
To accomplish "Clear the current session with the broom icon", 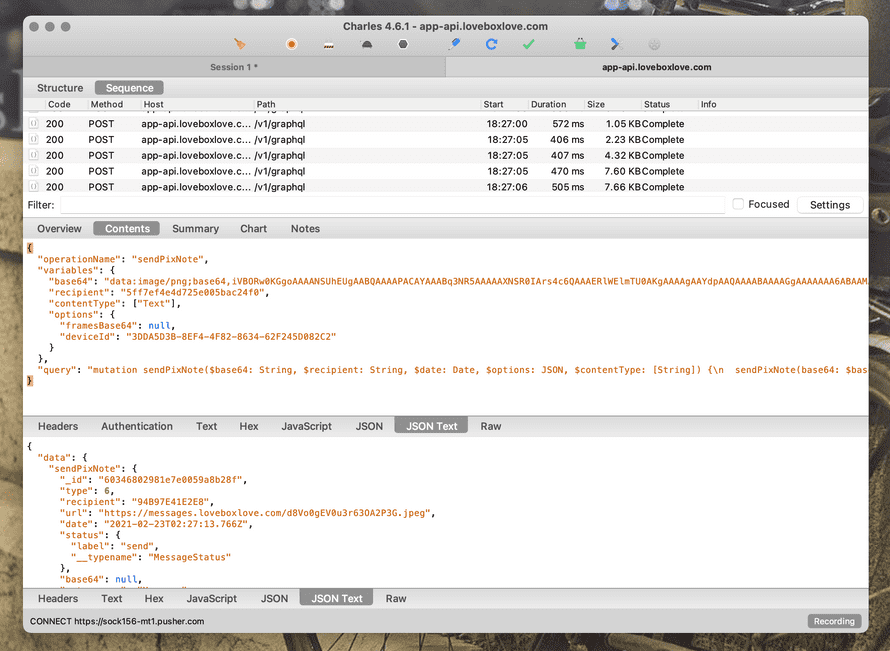I will [x=240, y=44].
